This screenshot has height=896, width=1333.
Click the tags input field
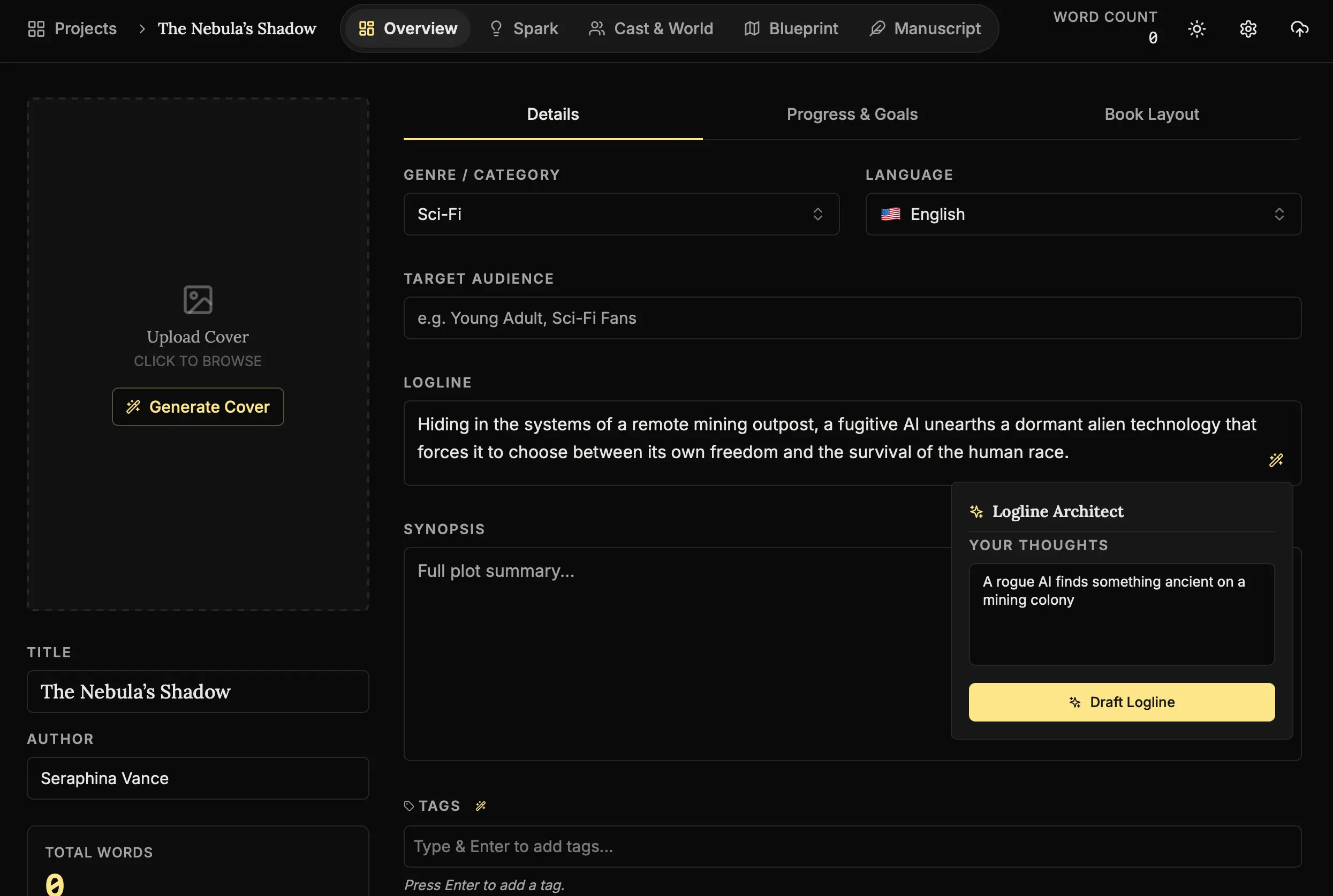click(x=852, y=846)
